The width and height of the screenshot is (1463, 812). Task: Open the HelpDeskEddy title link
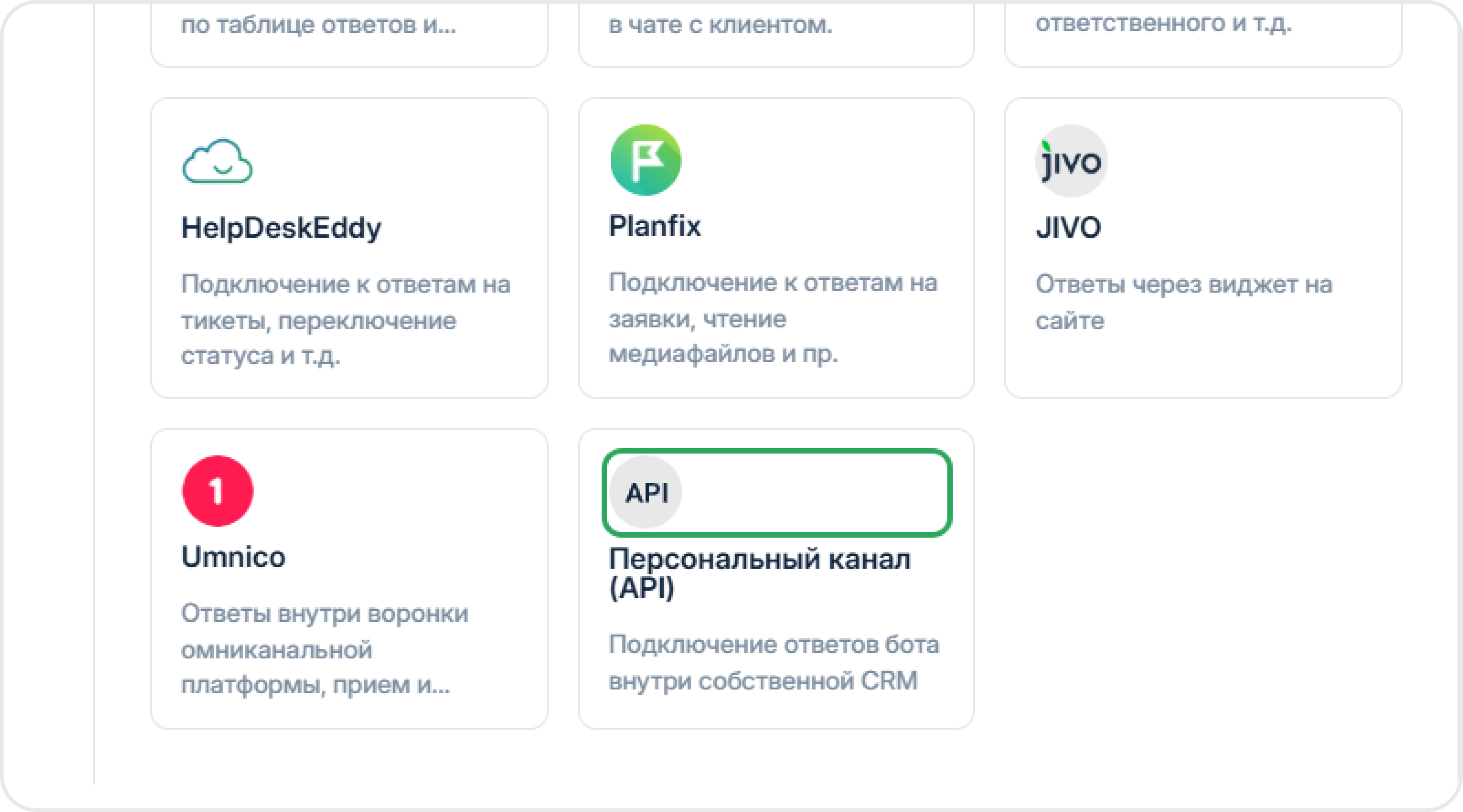[x=281, y=228]
